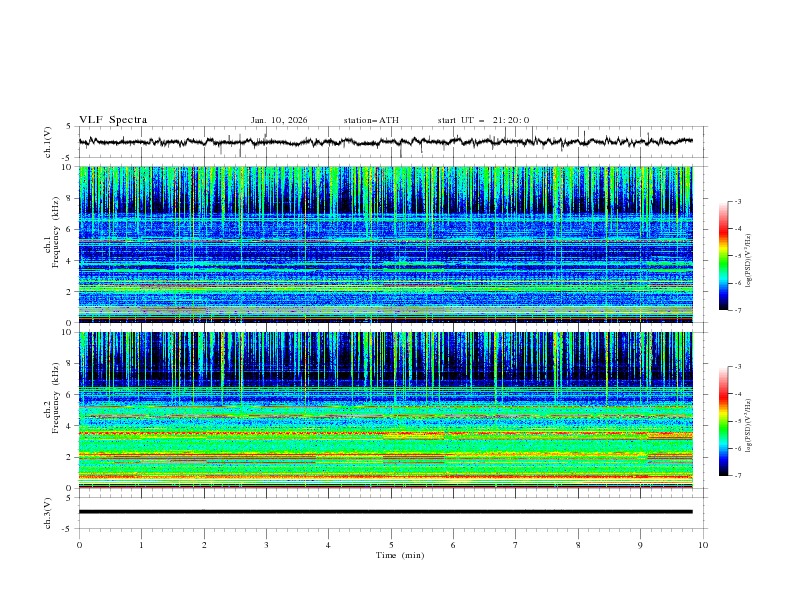Click the 10 minute tick on time axis
Image resolution: width=792 pixels, height=612 pixels.
[x=703, y=544]
